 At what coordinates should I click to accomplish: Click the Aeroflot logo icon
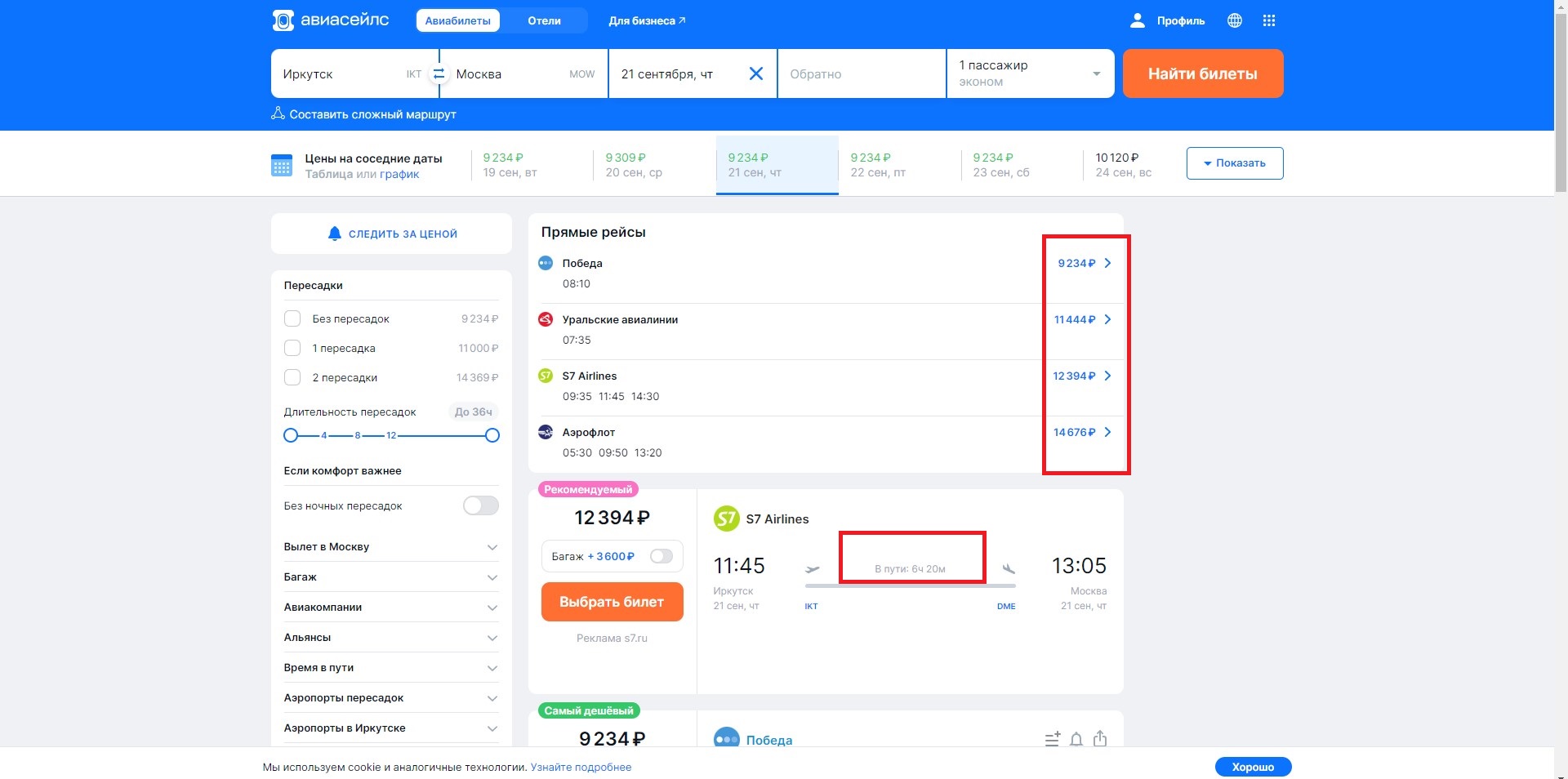pyautogui.click(x=546, y=432)
